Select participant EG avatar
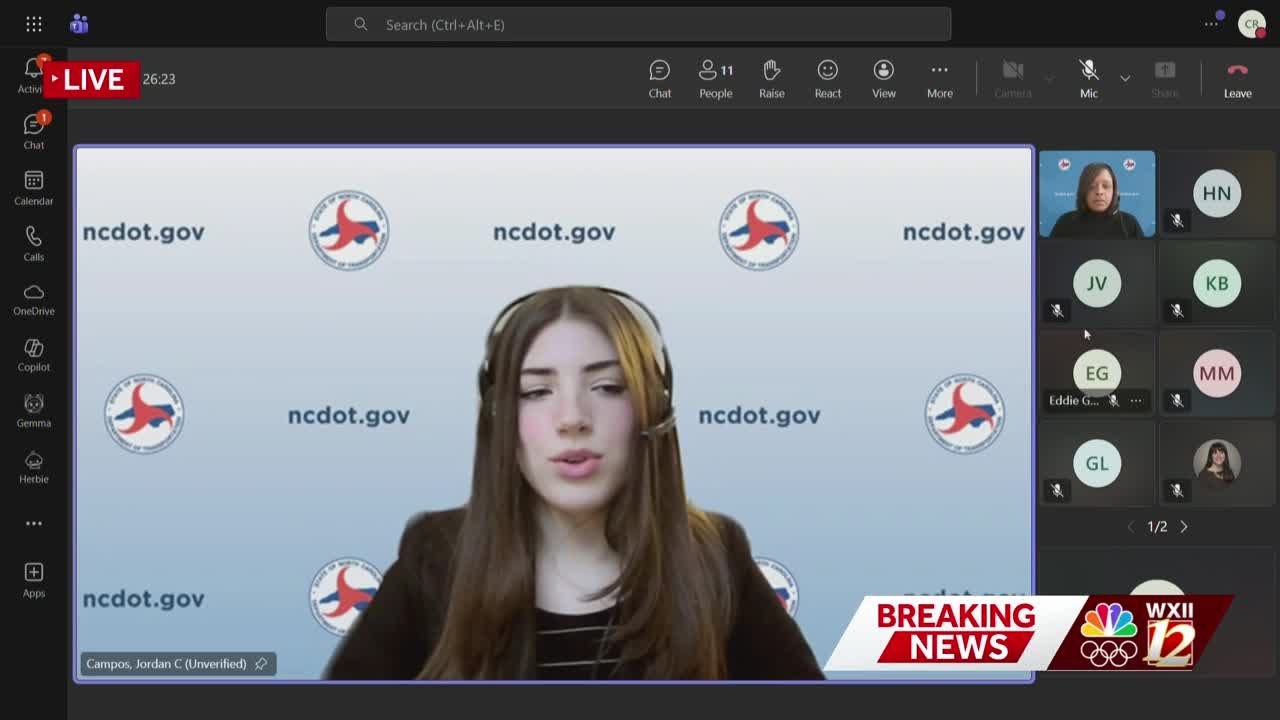The height and width of the screenshot is (720, 1280). [x=1097, y=373]
